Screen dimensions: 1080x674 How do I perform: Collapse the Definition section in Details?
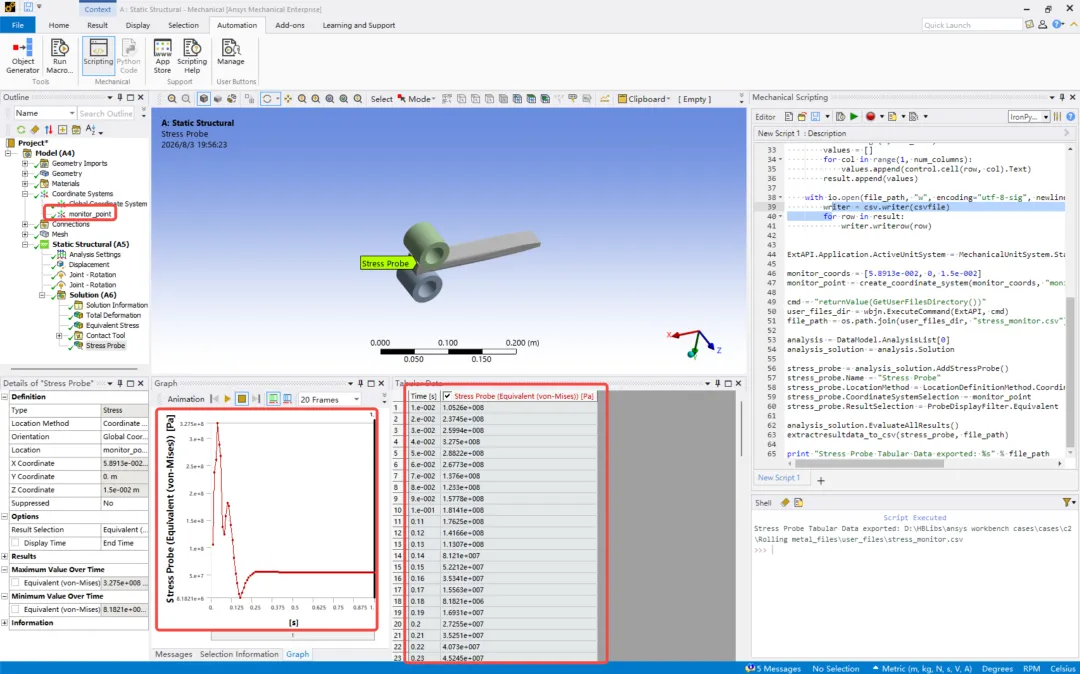(5, 397)
